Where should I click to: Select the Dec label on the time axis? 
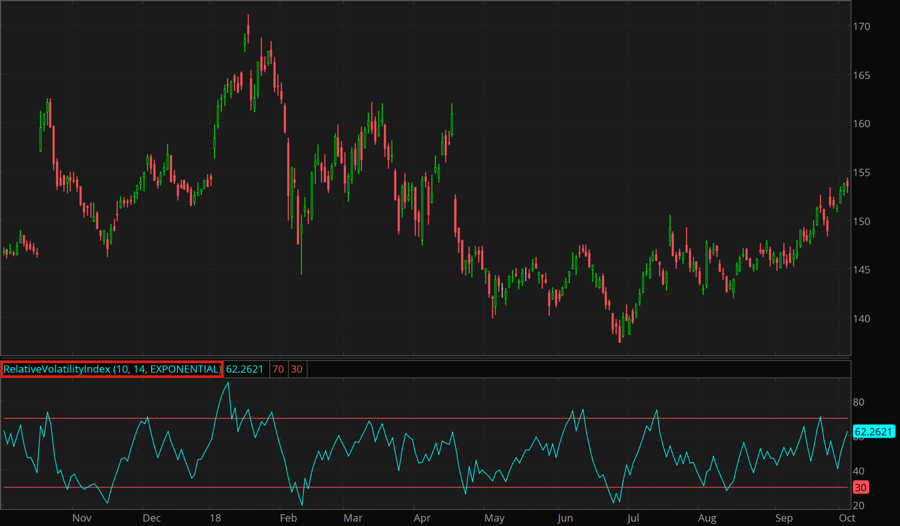151,518
